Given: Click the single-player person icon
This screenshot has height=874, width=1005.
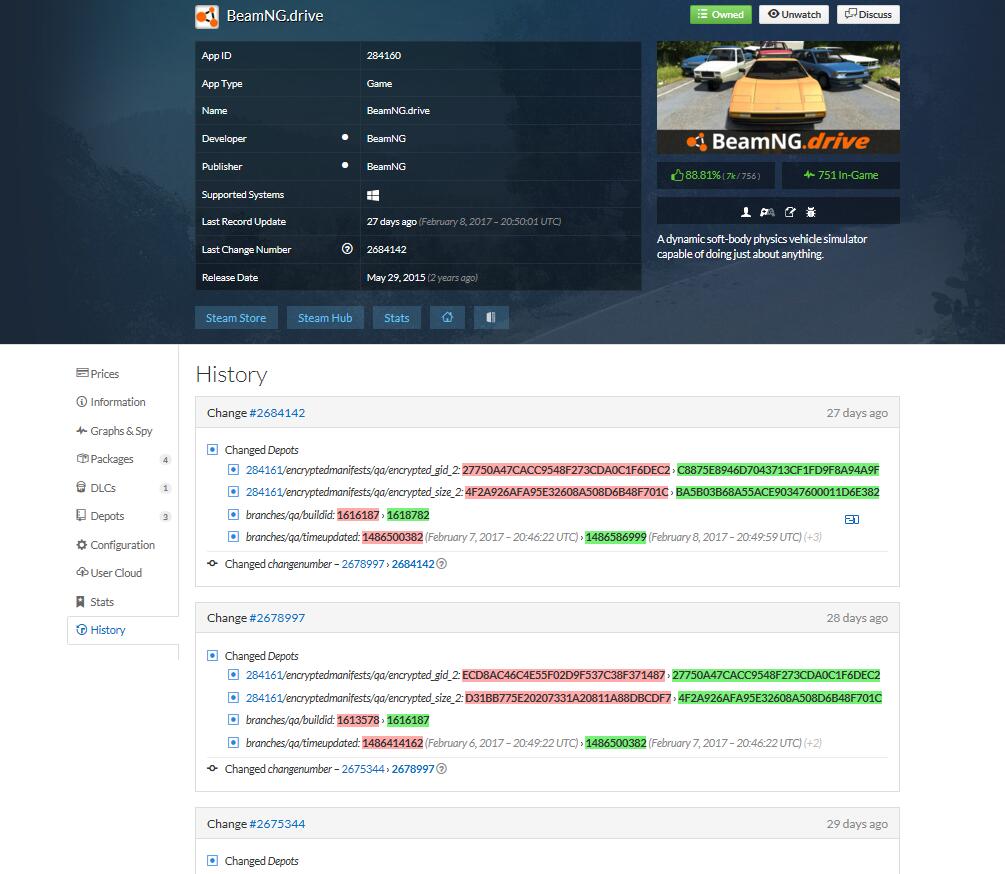Looking at the screenshot, I should coord(745,212).
